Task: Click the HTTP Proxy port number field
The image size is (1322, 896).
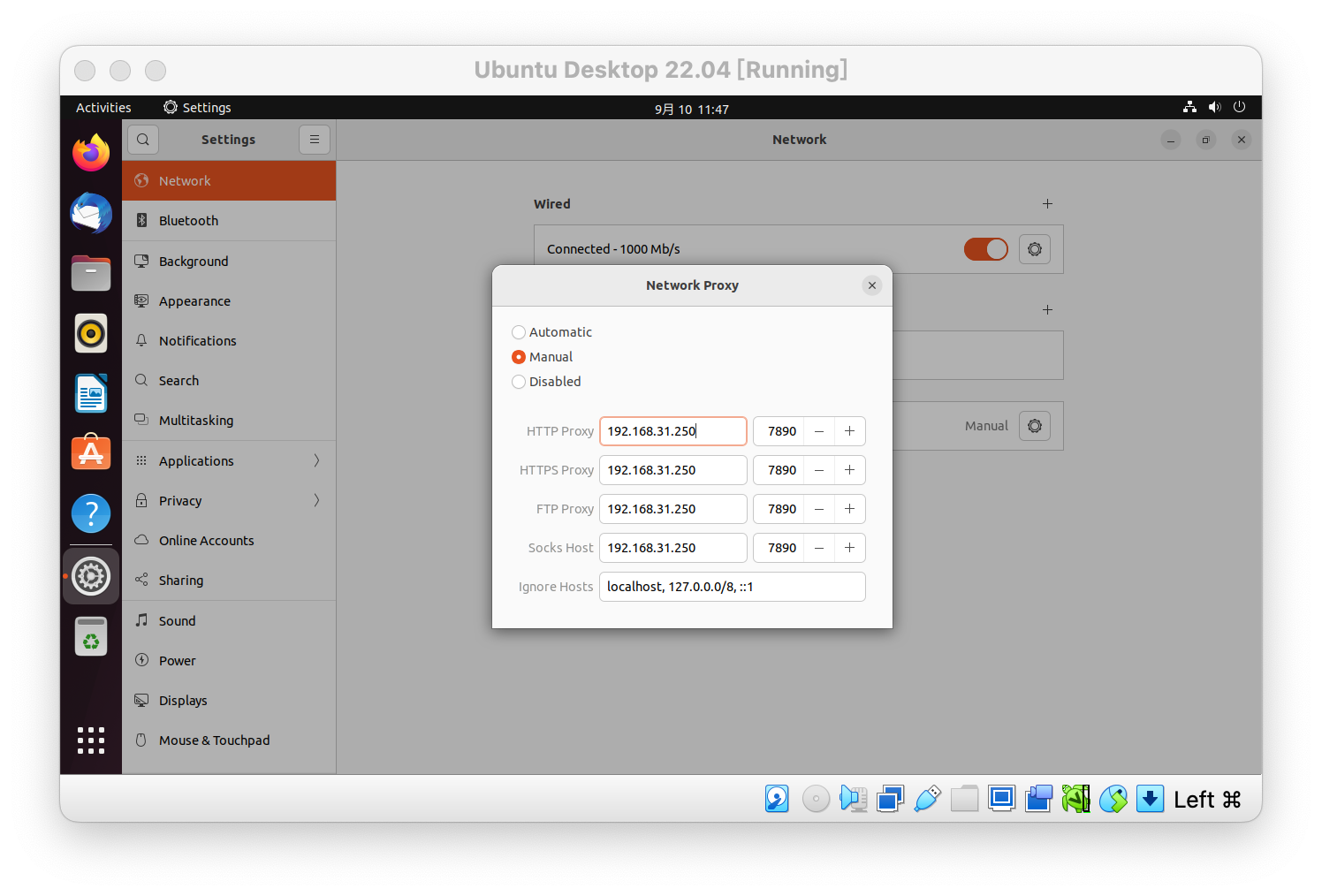Action: [779, 431]
